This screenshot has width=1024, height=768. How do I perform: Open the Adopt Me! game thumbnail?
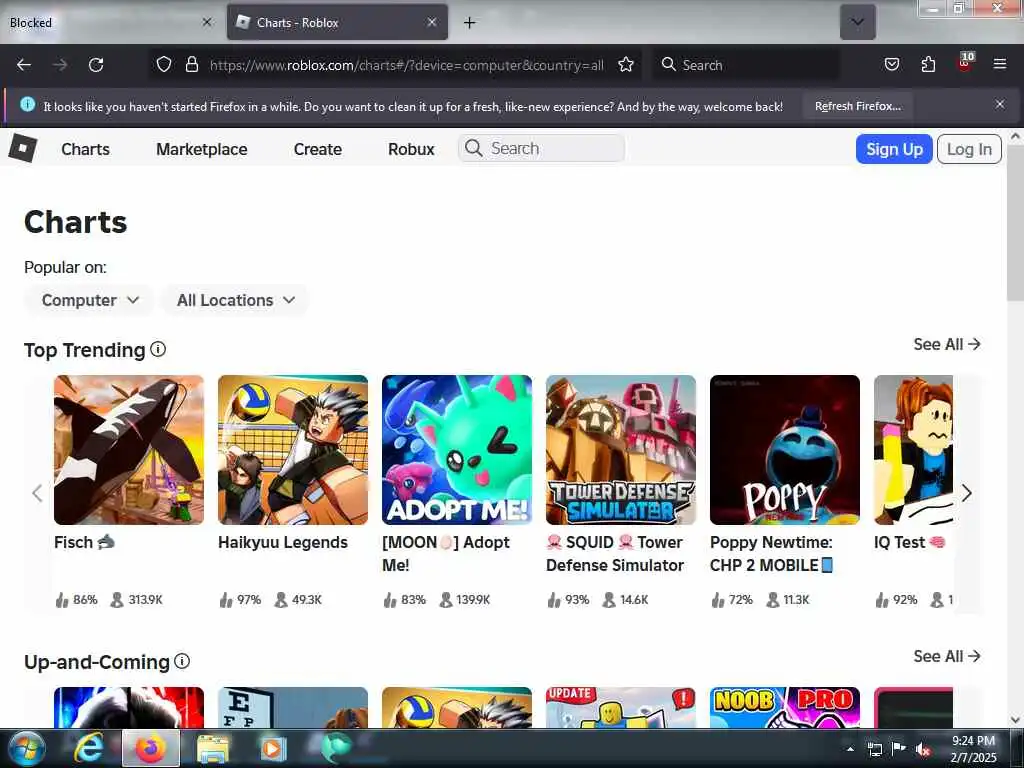click(457, 449)
